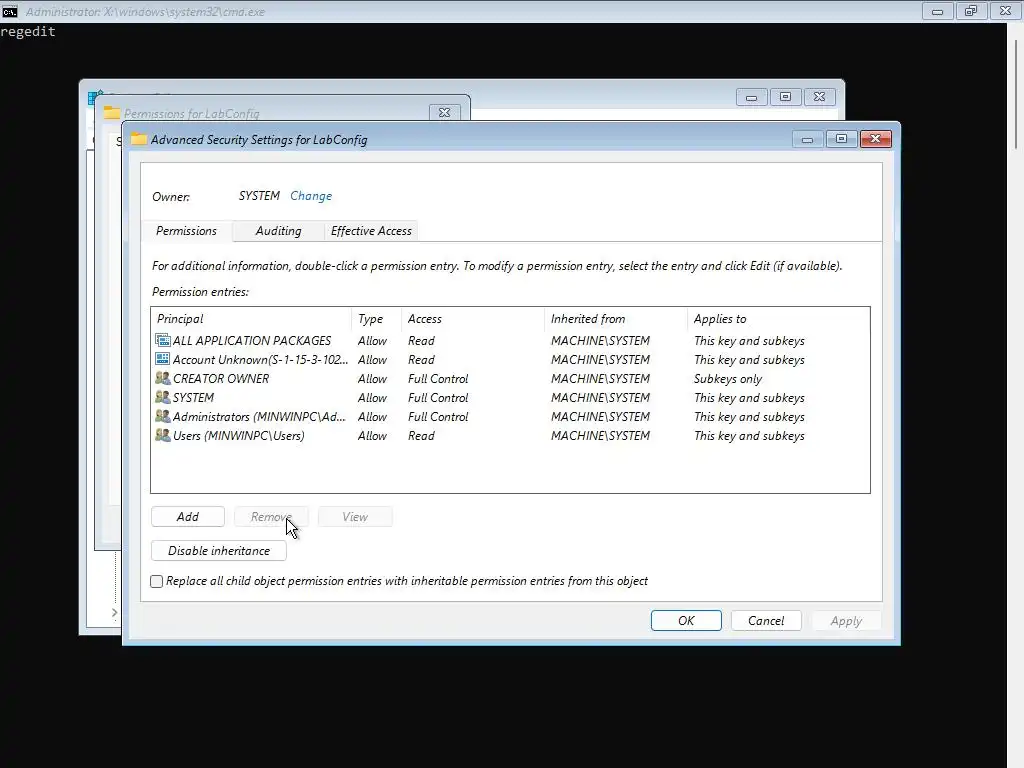Click the Add button

coord(187,517)
